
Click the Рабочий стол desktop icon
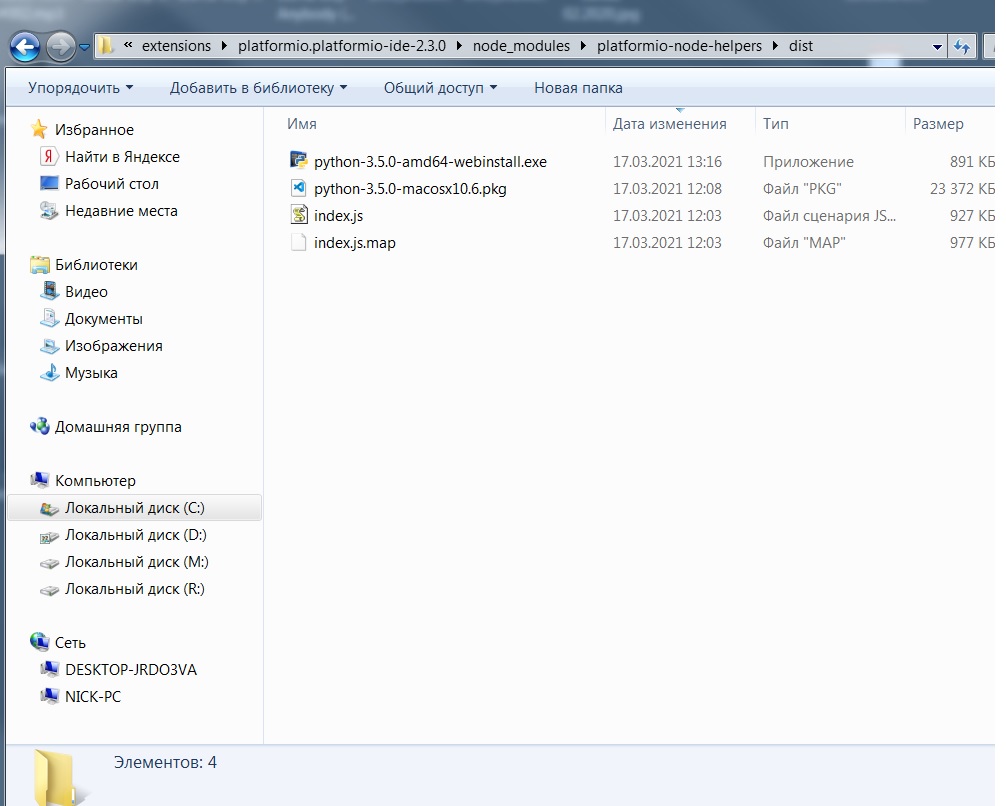49,183
